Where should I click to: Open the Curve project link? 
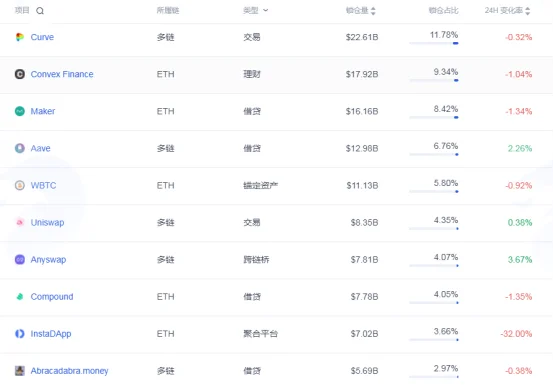[x=42, y=37]
